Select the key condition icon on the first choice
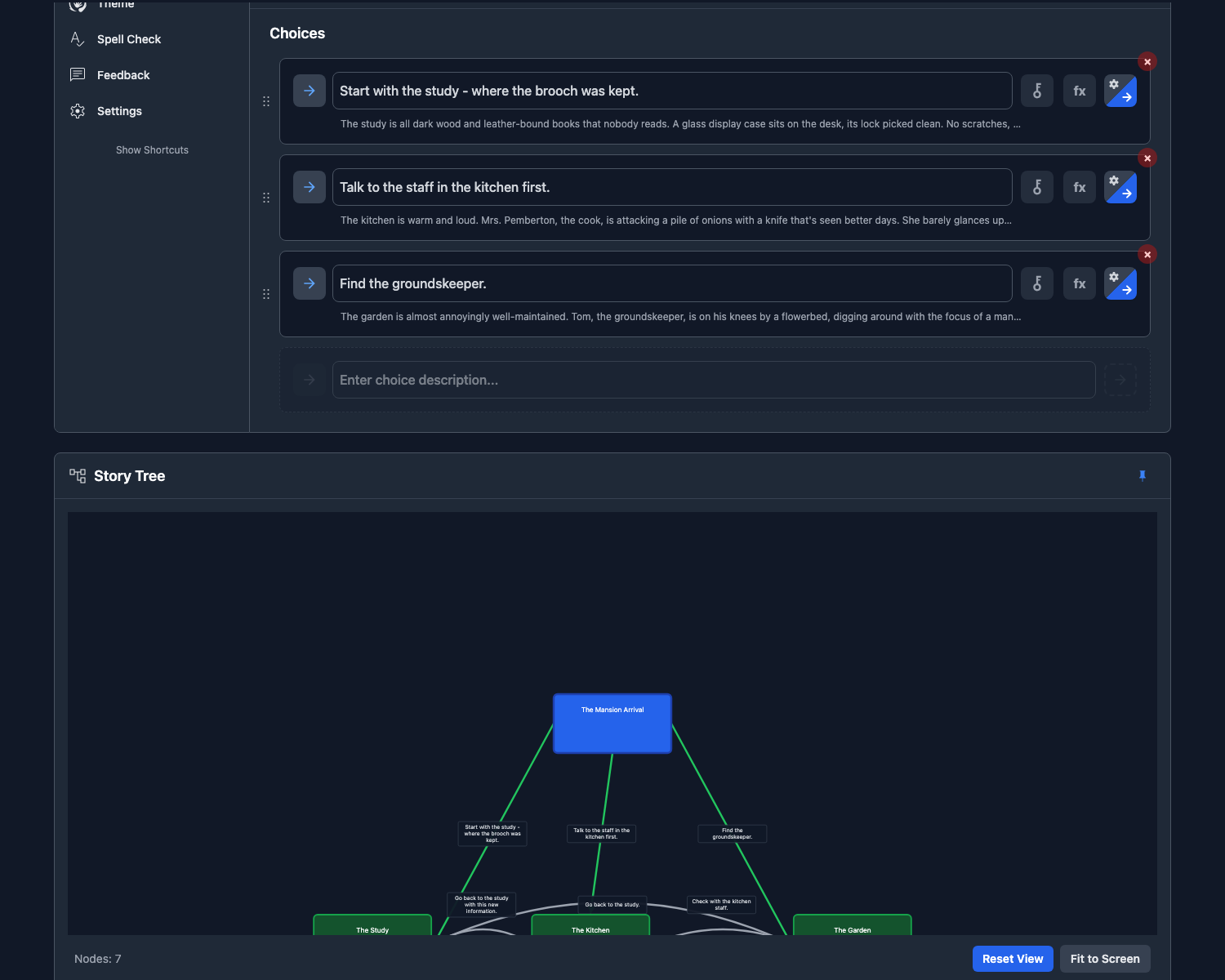Viewport: 1225px width, 980px height. coord(1037,91)
